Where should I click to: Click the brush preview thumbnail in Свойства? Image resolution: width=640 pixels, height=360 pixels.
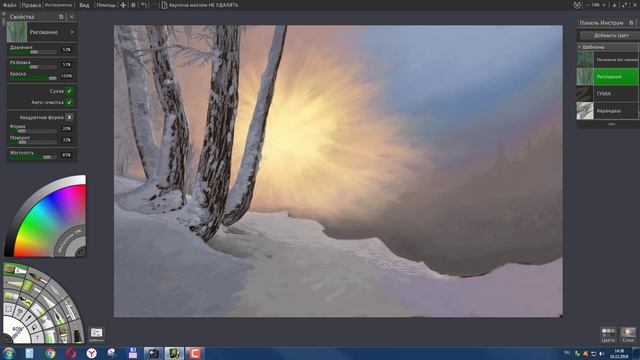[x=17, y=32]
